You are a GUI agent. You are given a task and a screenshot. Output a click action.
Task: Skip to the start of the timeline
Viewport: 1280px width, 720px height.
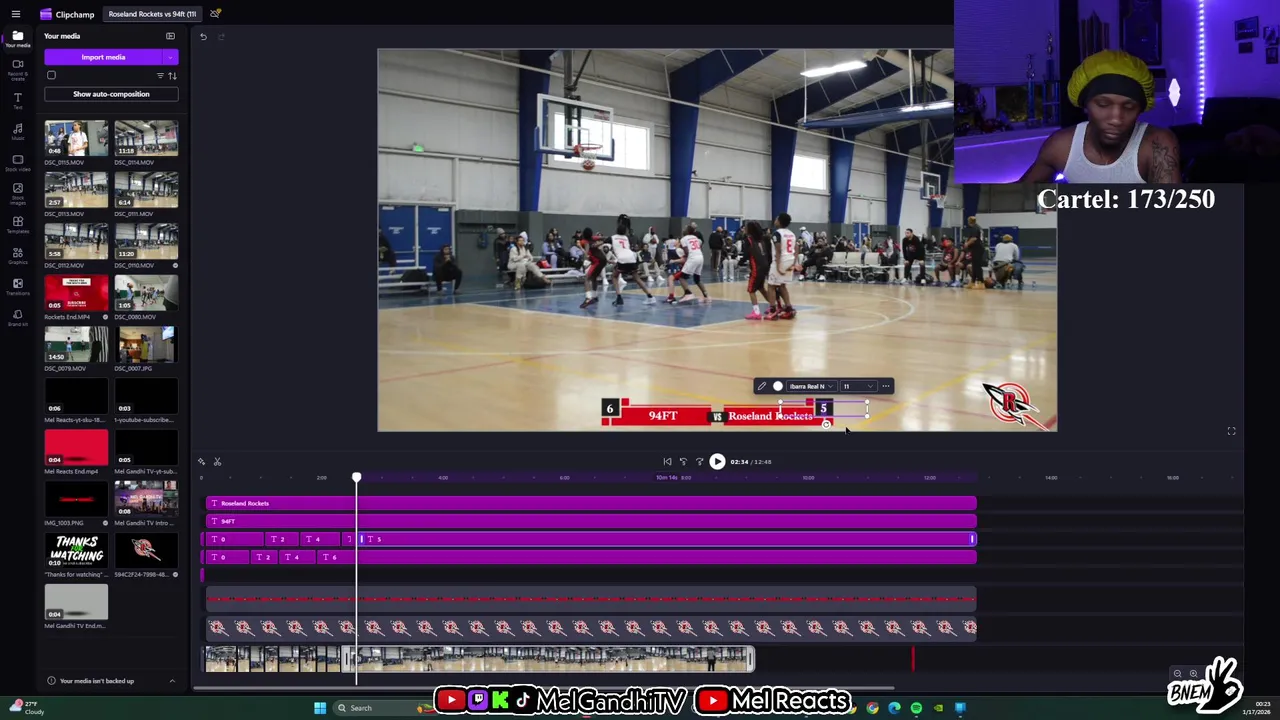click(x=667, y=462)
